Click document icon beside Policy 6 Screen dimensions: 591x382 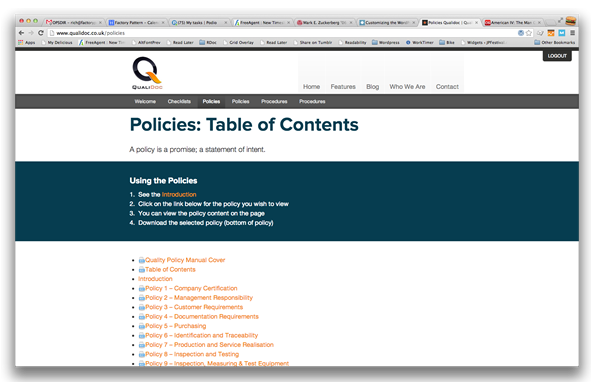pos(141,336)
